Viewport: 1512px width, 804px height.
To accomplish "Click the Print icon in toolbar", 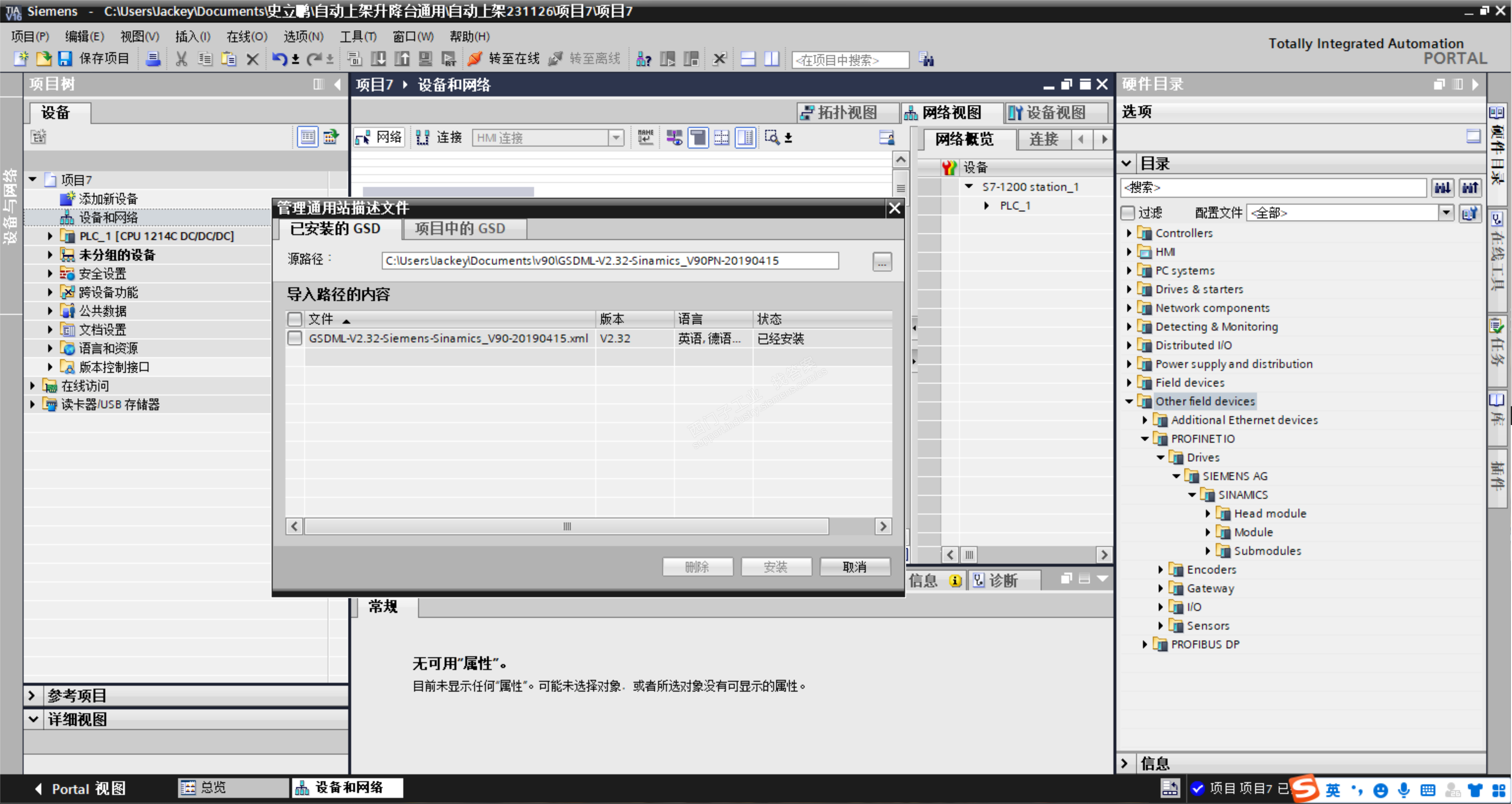I will [153, 59].
